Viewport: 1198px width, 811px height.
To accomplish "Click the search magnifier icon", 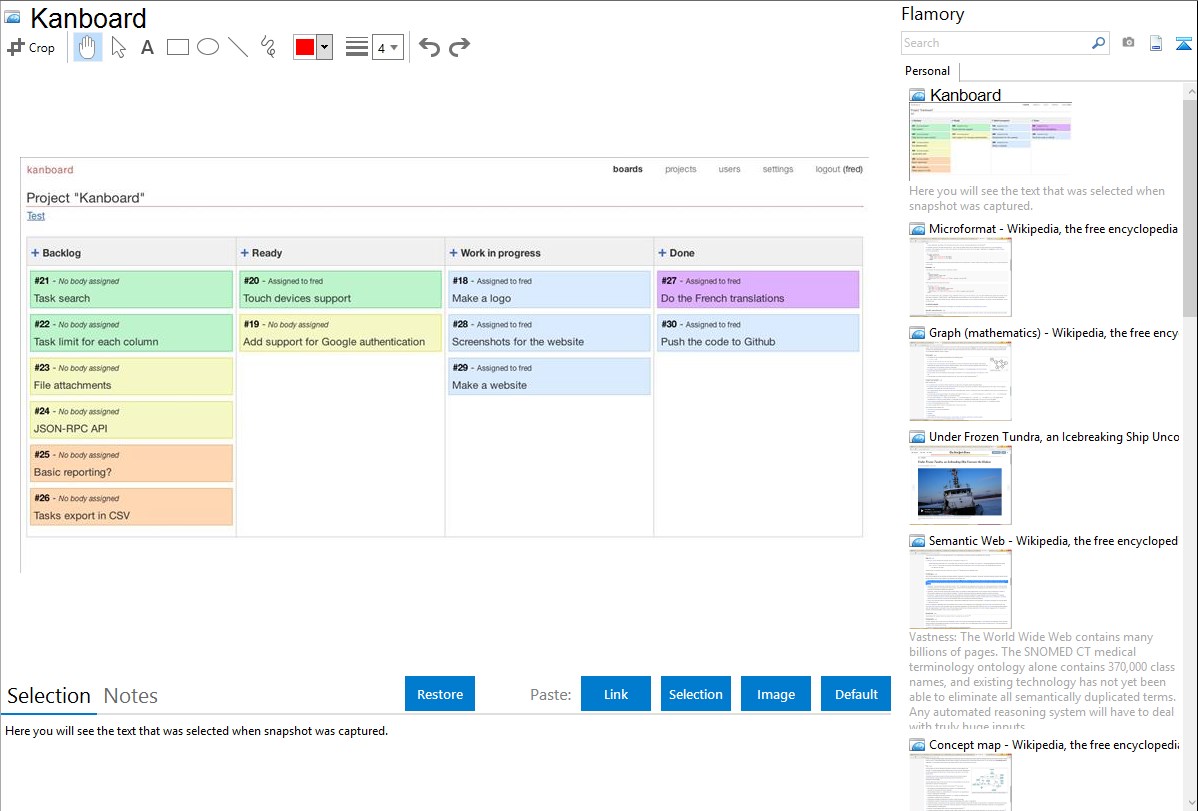I will point(1098,43).
